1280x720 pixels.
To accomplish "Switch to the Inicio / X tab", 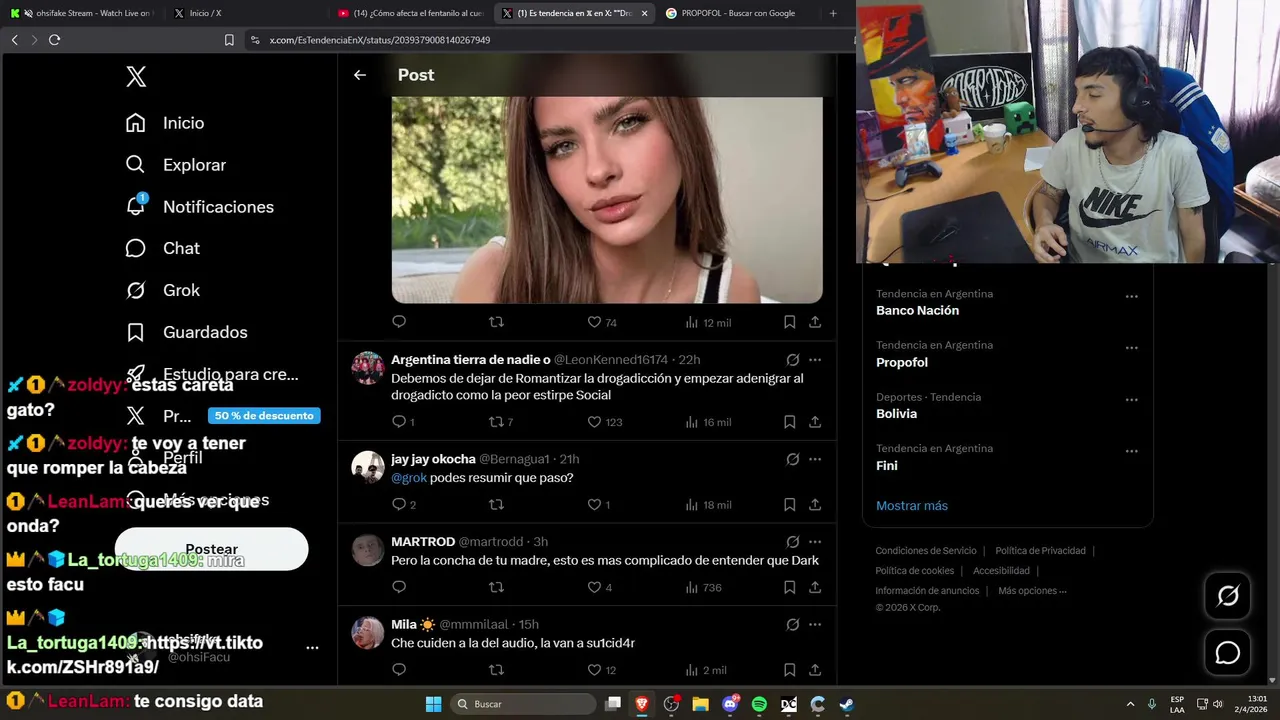I will (204, 13).
